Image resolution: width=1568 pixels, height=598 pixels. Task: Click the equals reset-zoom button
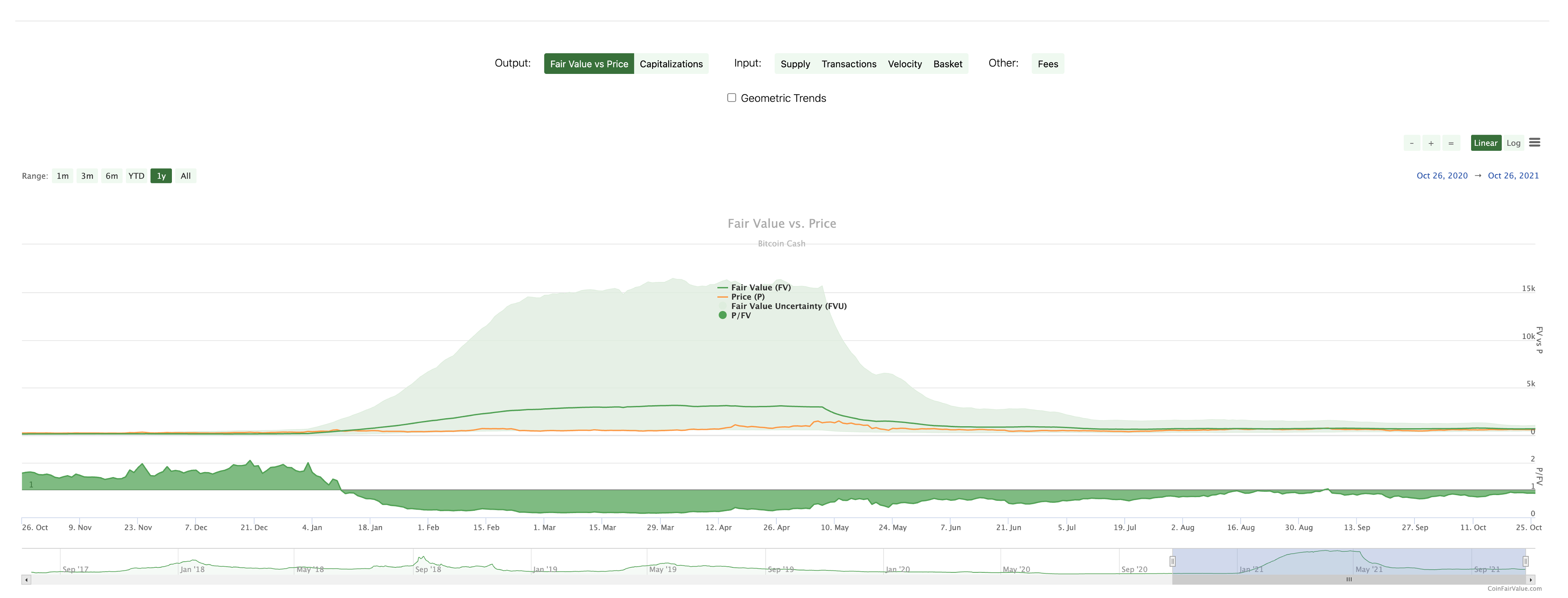coord(1451,143)
